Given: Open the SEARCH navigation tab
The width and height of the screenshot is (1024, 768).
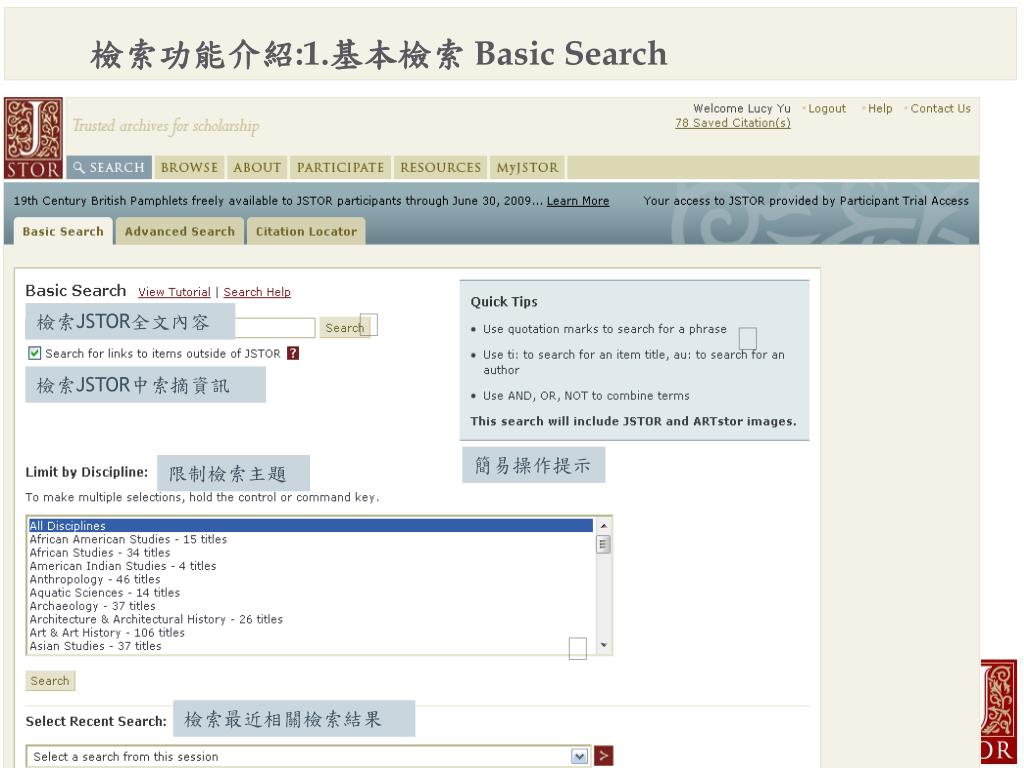Looking at the screenshot, I should [109, 167].
